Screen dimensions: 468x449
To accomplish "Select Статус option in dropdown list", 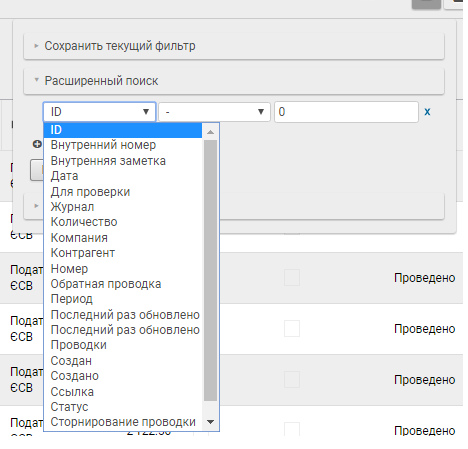I will click(69, 407).
